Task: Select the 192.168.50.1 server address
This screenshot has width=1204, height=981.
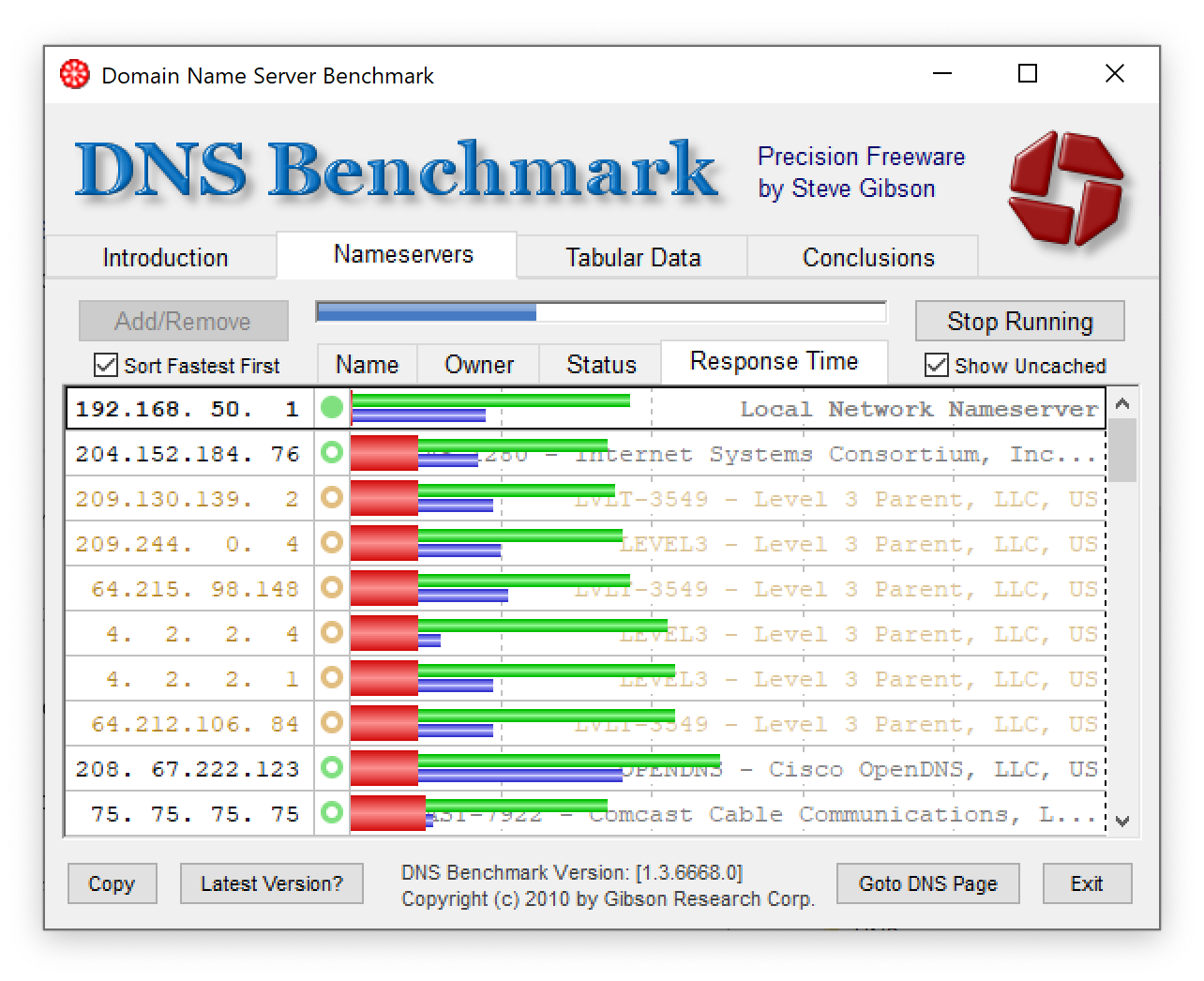Action: 188,409
